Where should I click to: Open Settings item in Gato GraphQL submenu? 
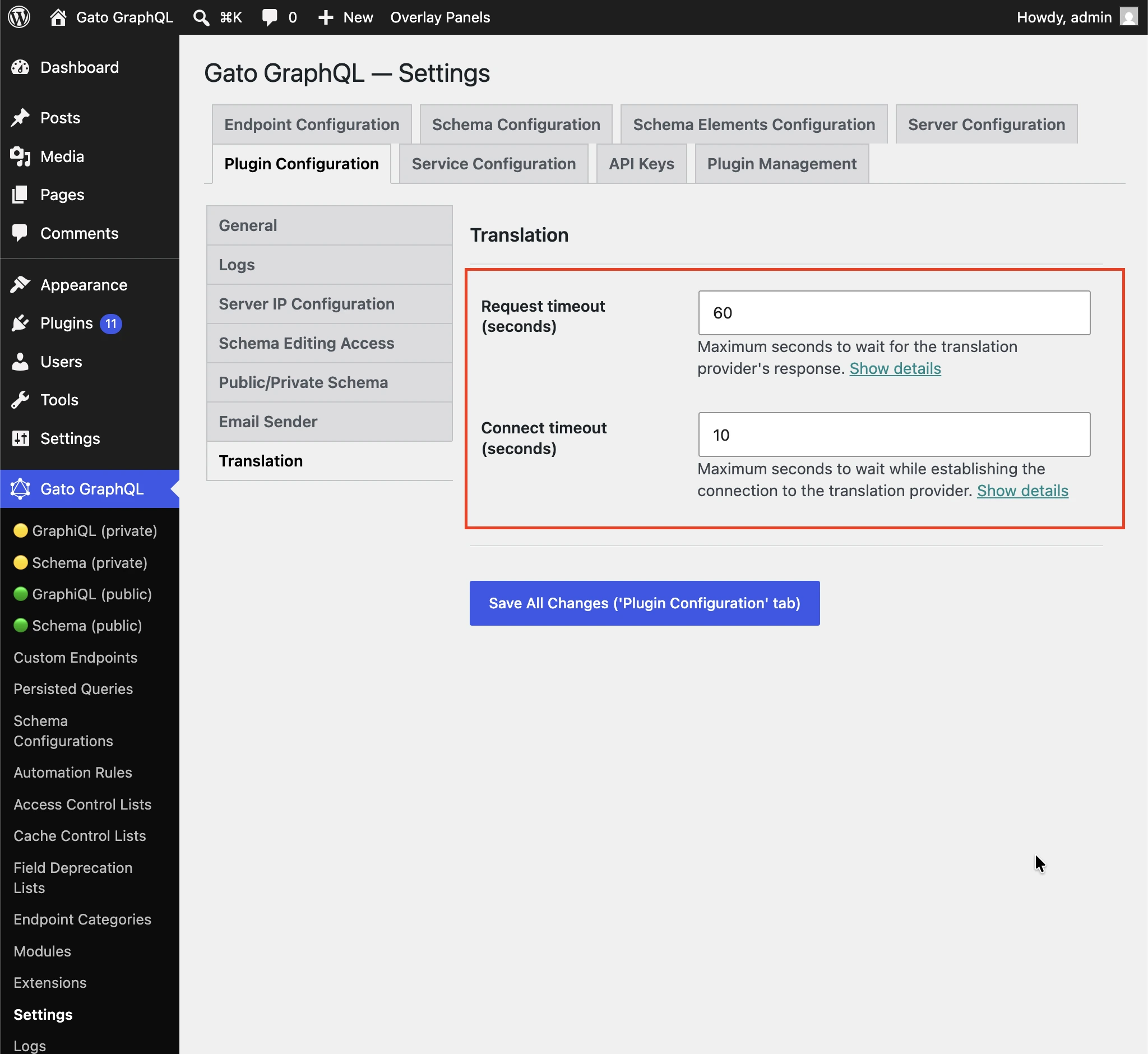click(43, 1014)
